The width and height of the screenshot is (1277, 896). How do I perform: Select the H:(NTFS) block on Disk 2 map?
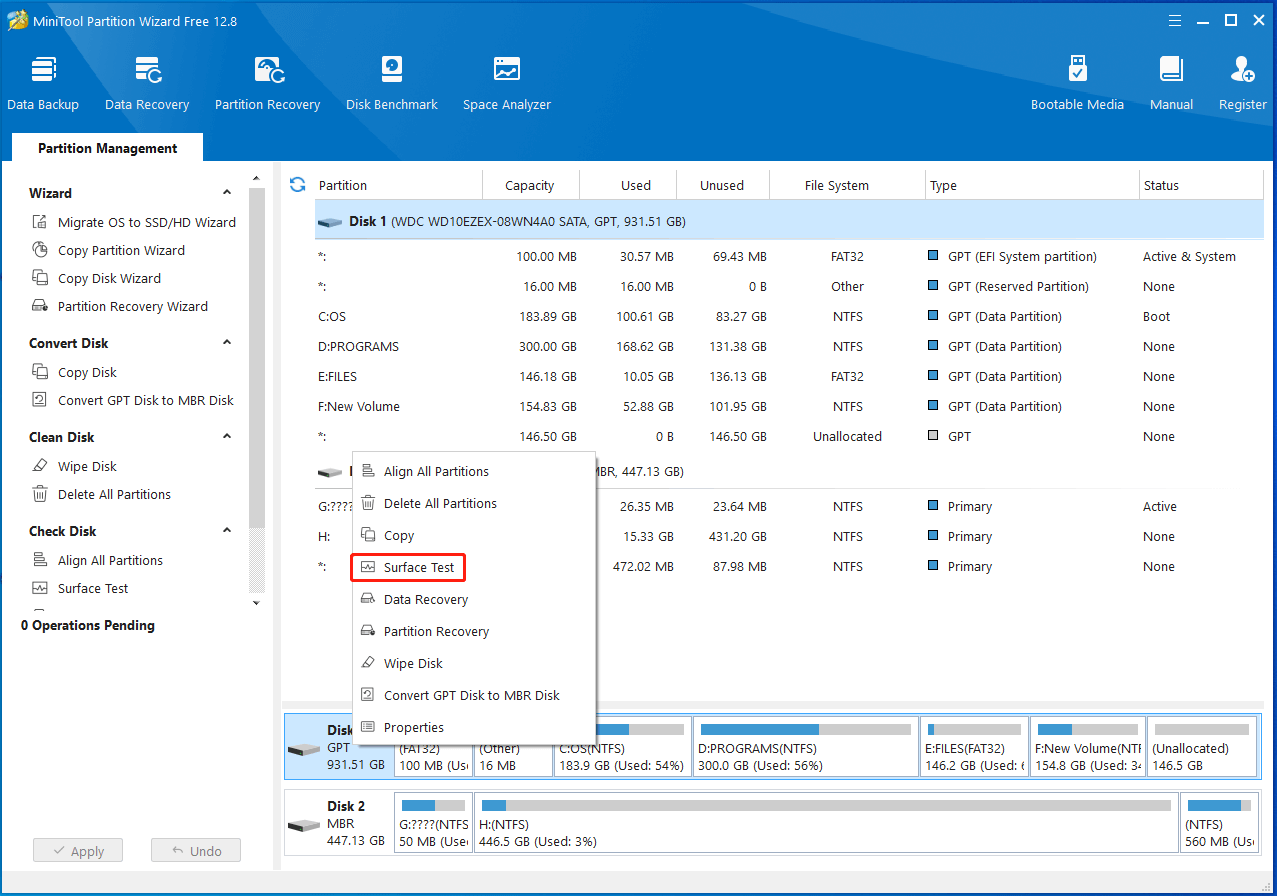(826, 822)
